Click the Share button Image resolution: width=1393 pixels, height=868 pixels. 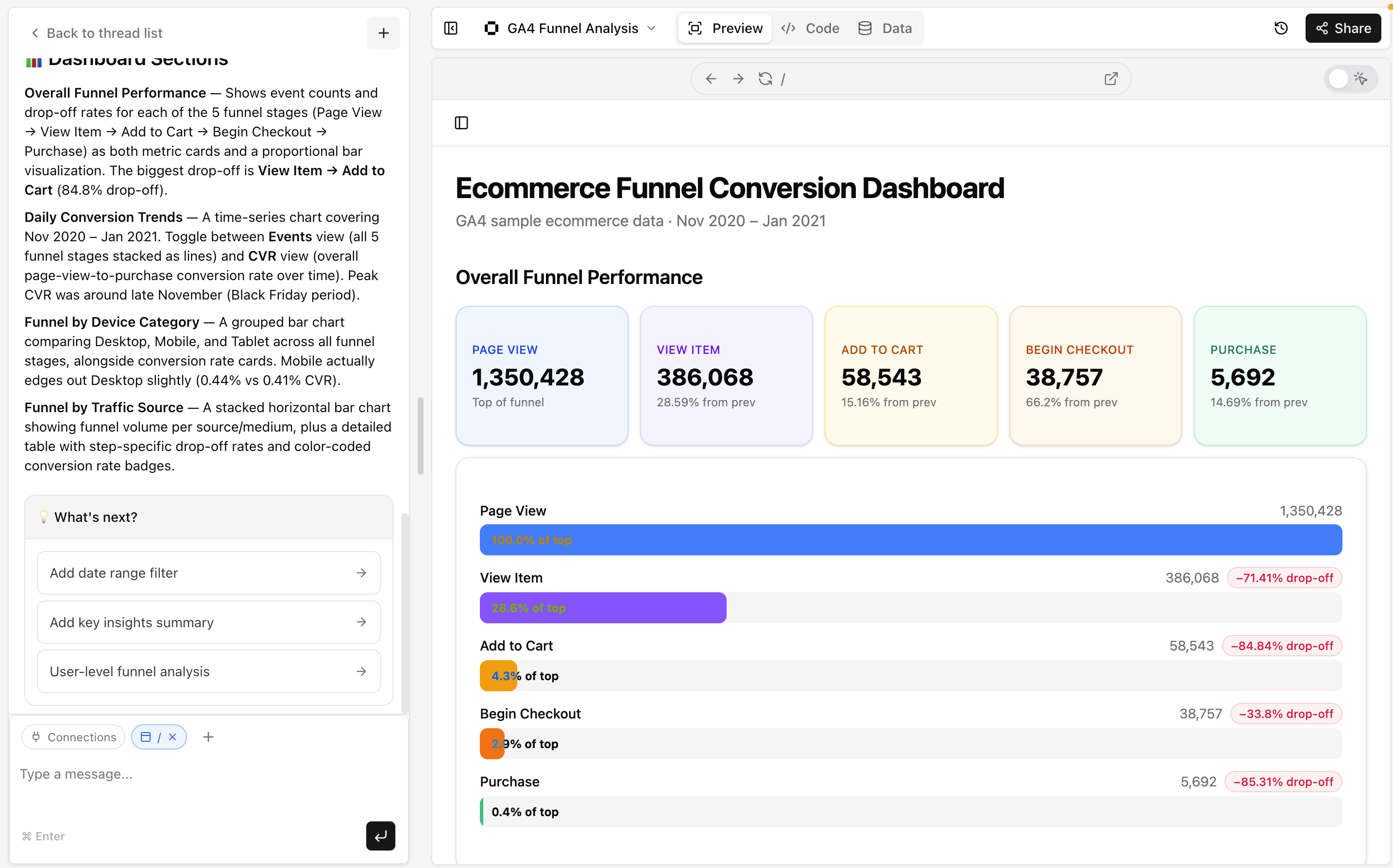pos(1342,28)
